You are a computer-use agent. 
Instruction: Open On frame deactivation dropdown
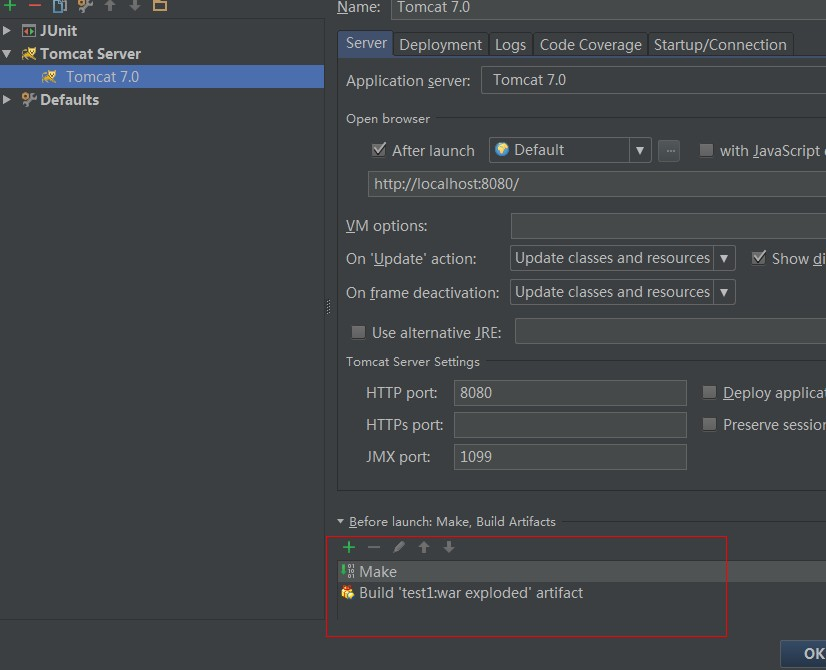click(724, 292)
